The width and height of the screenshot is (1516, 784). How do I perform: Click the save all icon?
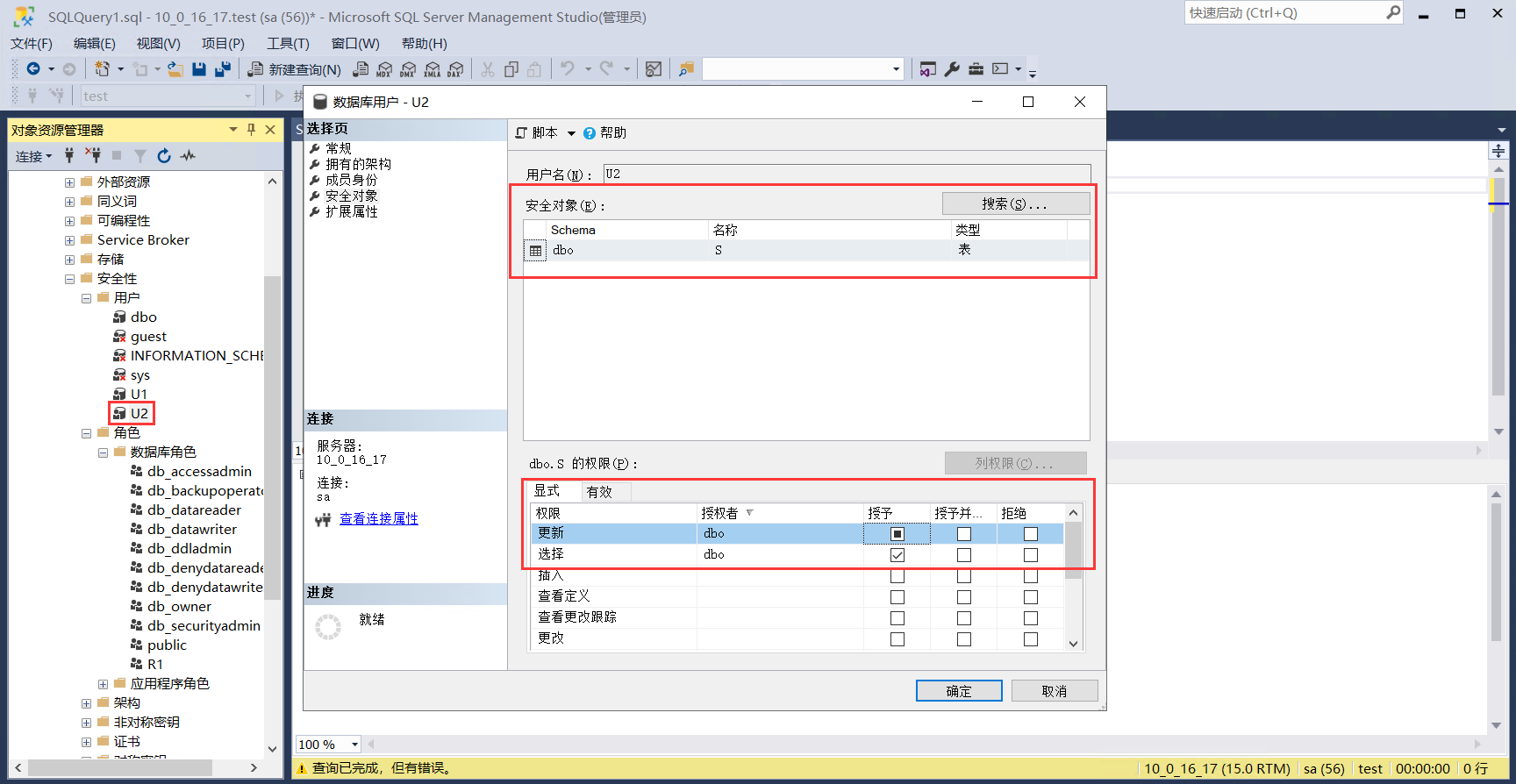pos(223,68)
